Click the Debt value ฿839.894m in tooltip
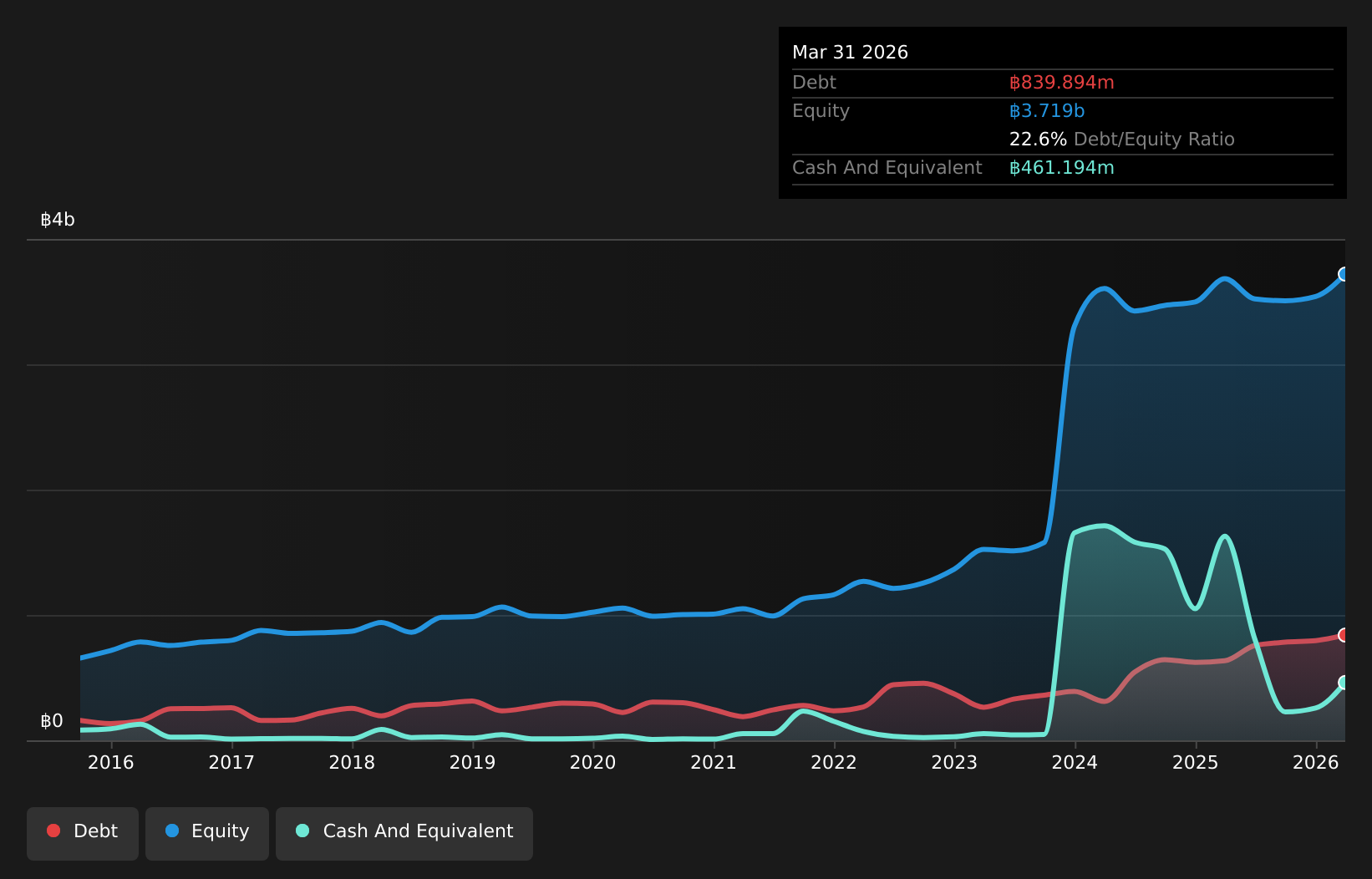This screenshot has height=879, width=1372. point(1062,83)
